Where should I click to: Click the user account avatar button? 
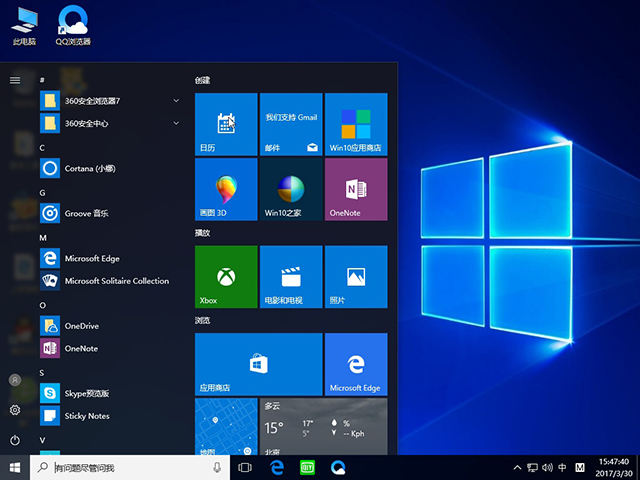(x=15, y=380)
